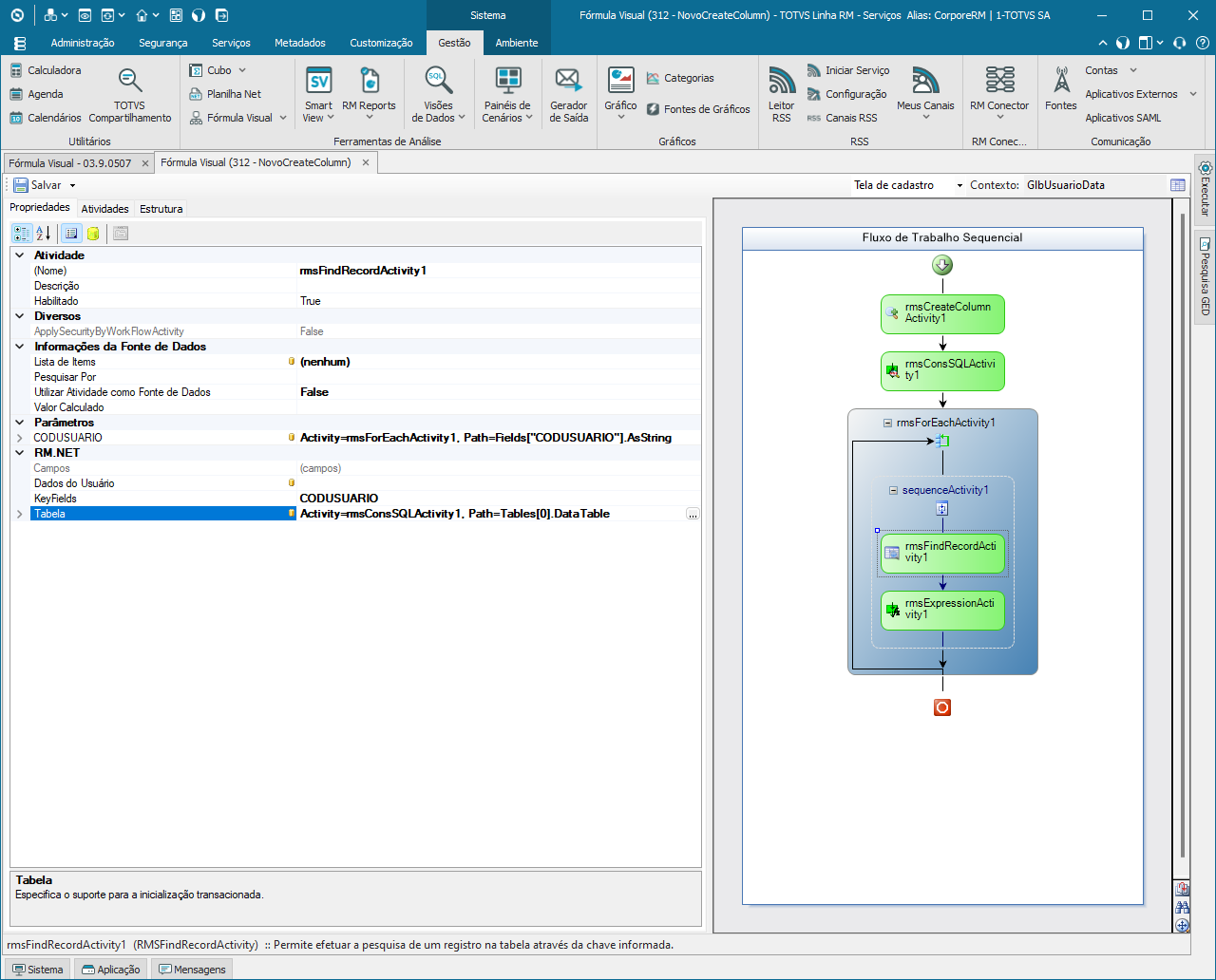The width and height of the screenshot is (1216, 980).
Task: Open Meus Canais
Action: pyautogui.click(x=925, y=95)
